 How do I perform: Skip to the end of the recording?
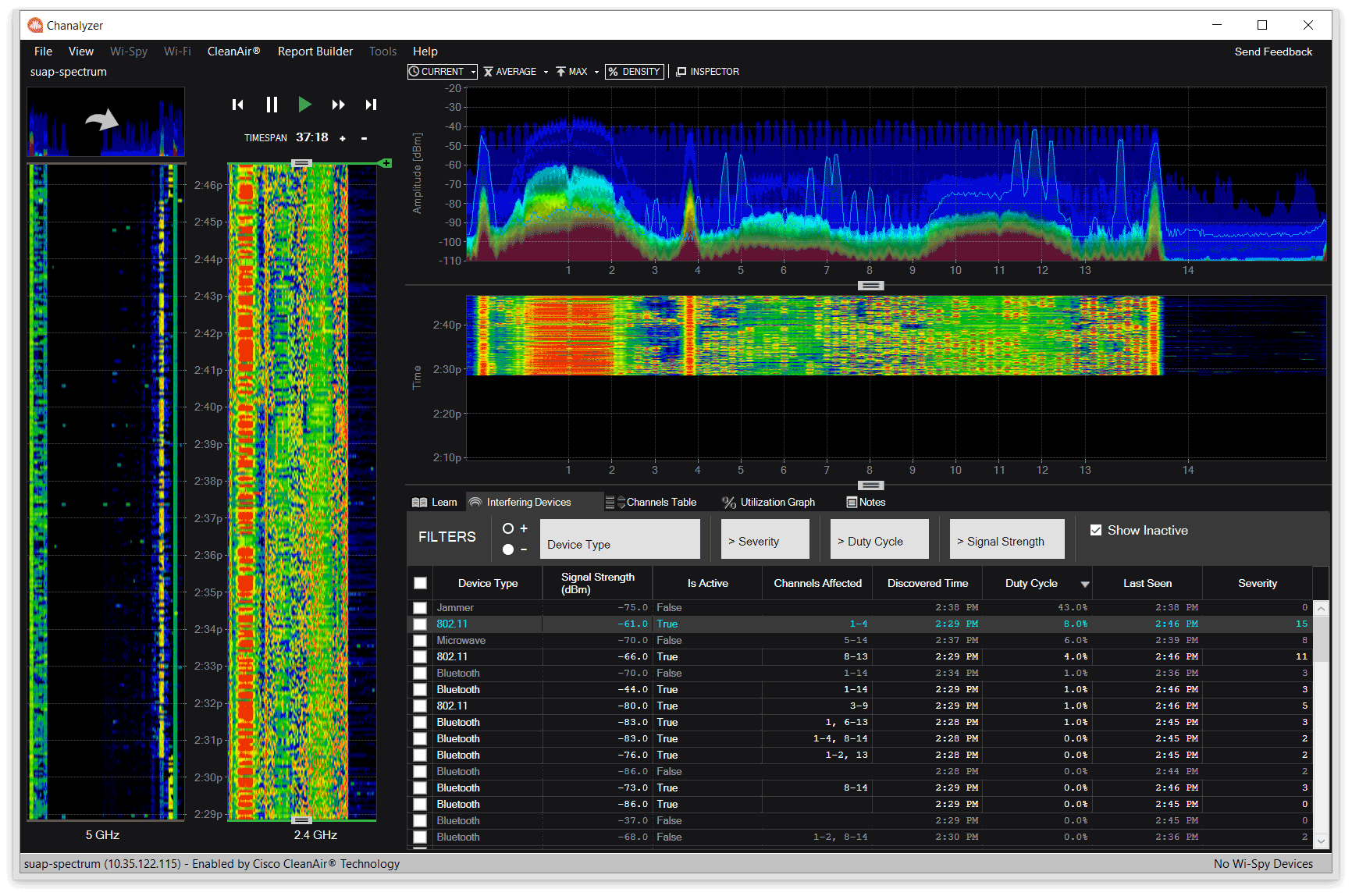[371, 105]
